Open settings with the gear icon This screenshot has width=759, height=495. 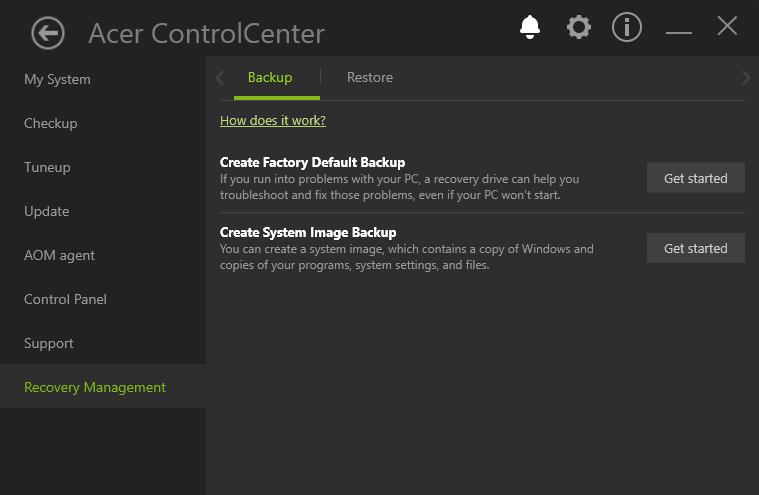click(578, 27)
